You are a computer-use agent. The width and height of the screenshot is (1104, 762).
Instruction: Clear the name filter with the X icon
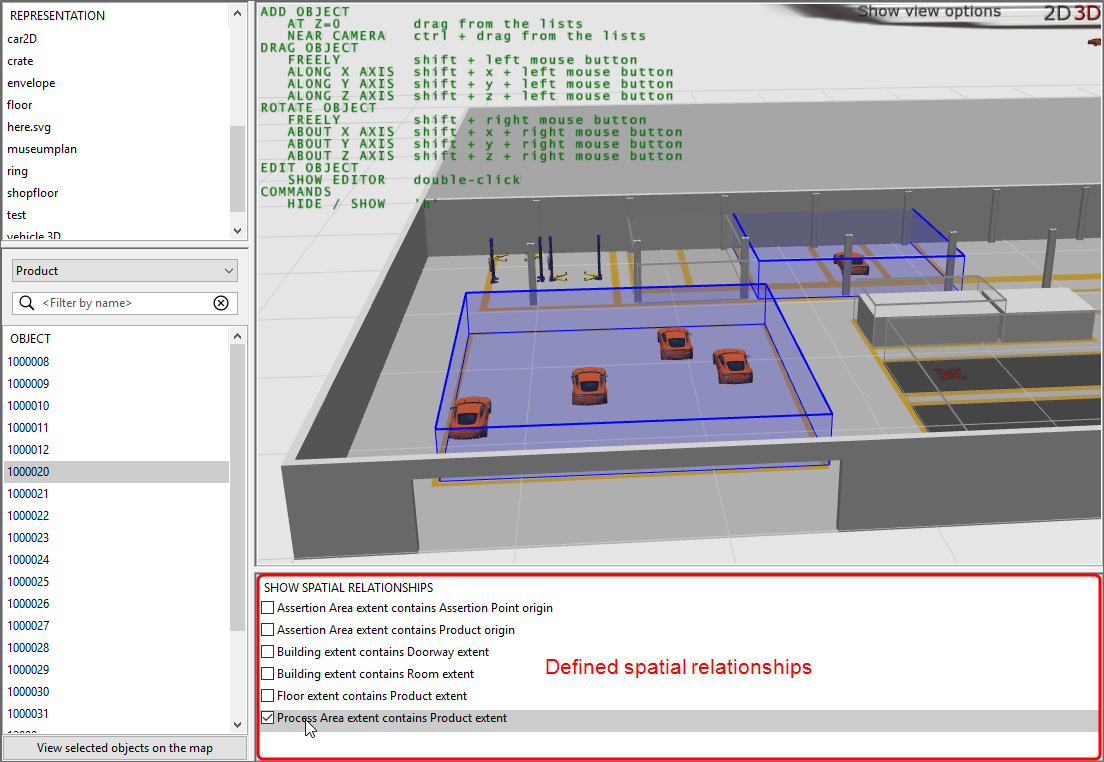[x=221, y=303]
